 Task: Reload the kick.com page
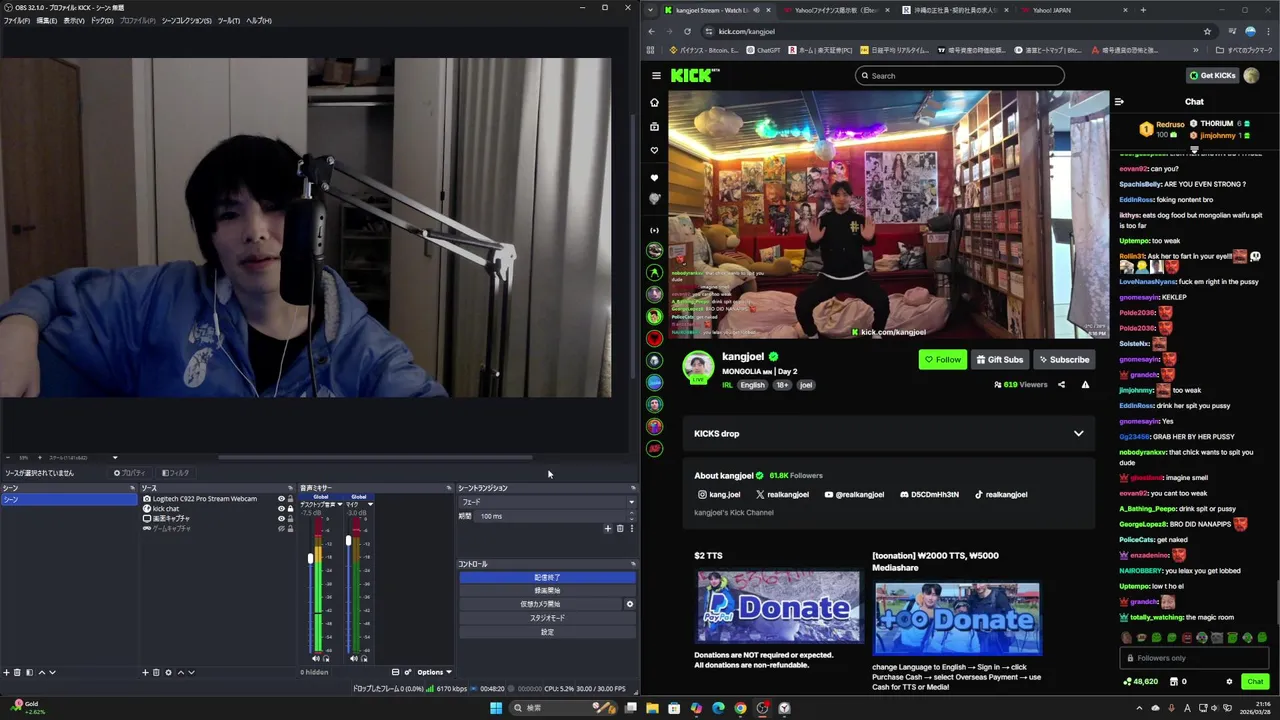[688, 31]
